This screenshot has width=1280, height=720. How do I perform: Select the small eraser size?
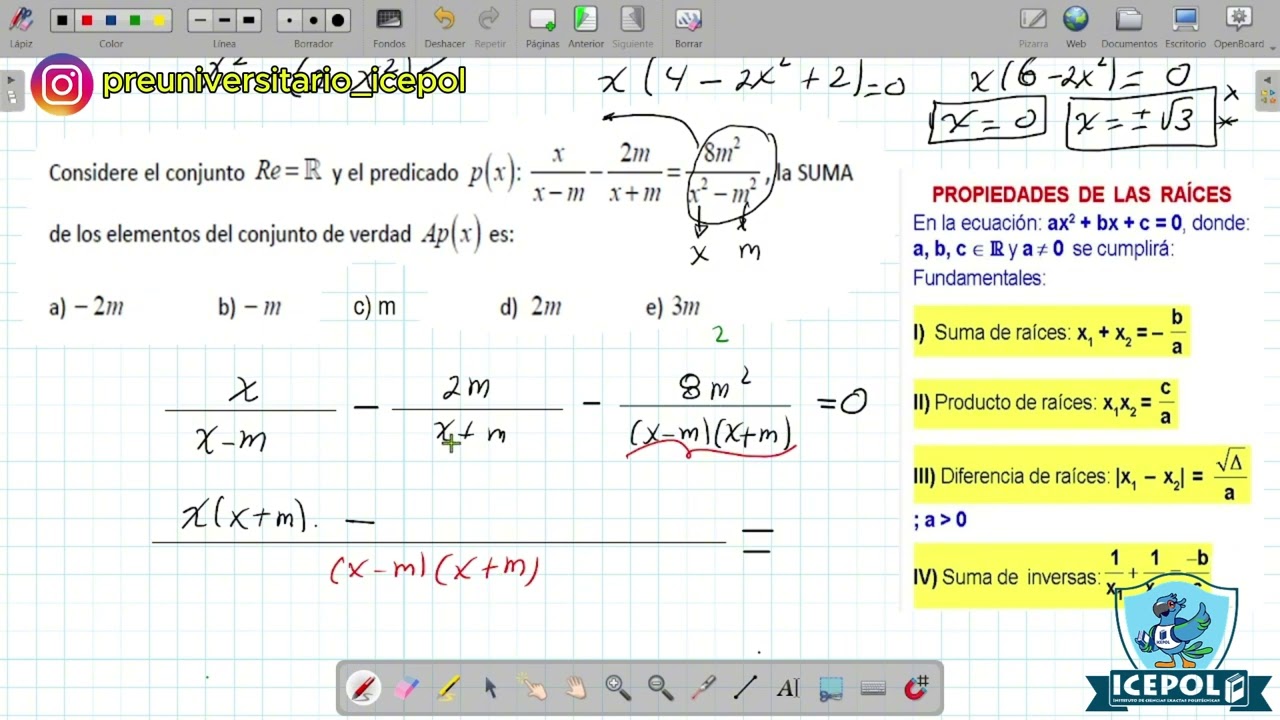pos(290,21)
